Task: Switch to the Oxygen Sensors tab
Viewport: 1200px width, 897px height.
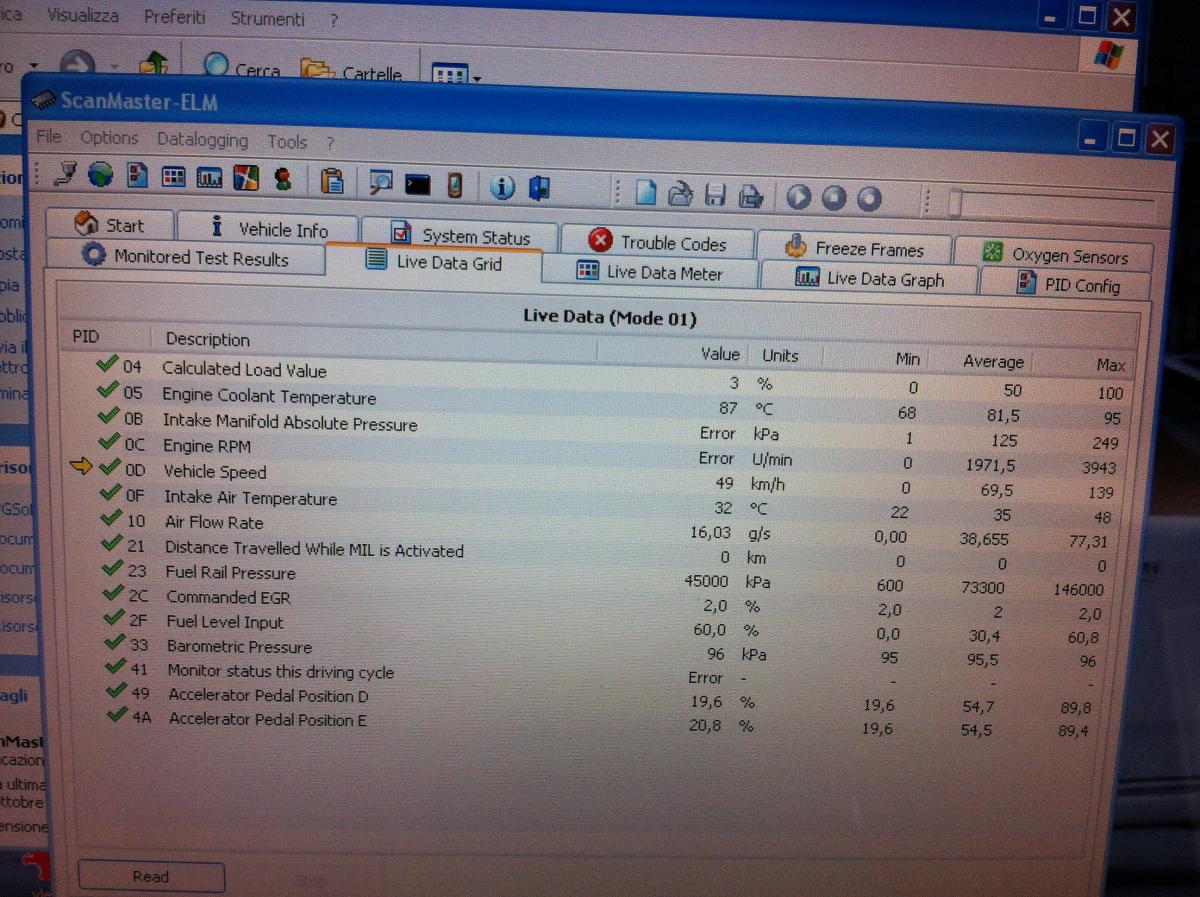Action: click(1054, 254)
